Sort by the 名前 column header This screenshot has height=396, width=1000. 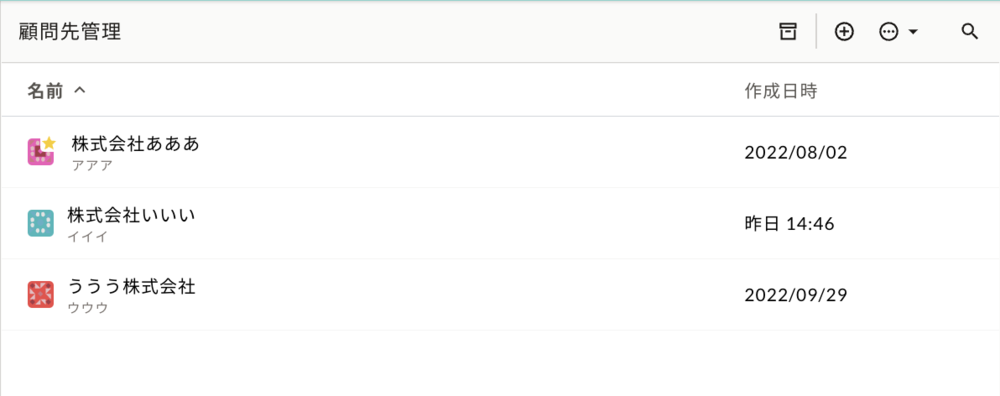[x=45, y=91]
